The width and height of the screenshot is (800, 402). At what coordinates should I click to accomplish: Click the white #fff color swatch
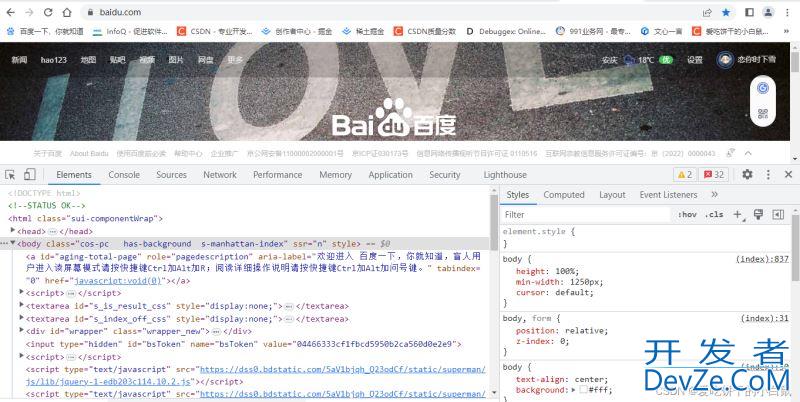coord(583,390)
